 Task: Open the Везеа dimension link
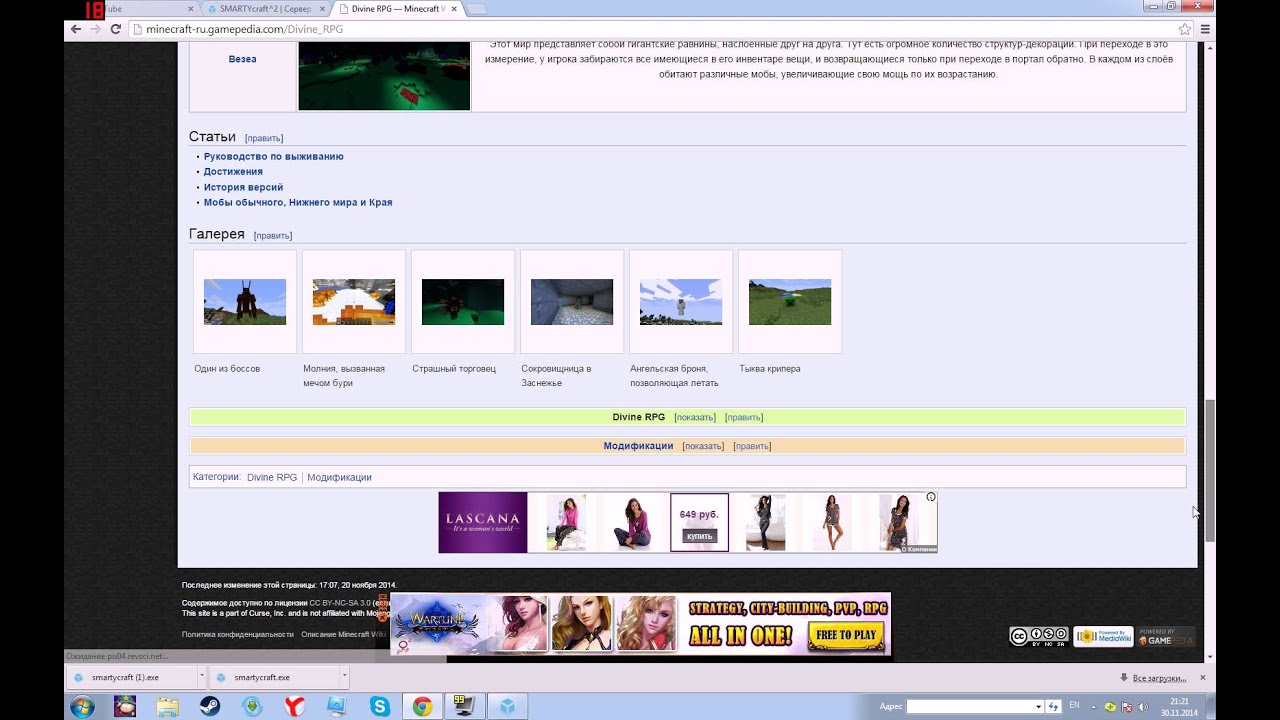pyautogui.click(x=242, y=59)
